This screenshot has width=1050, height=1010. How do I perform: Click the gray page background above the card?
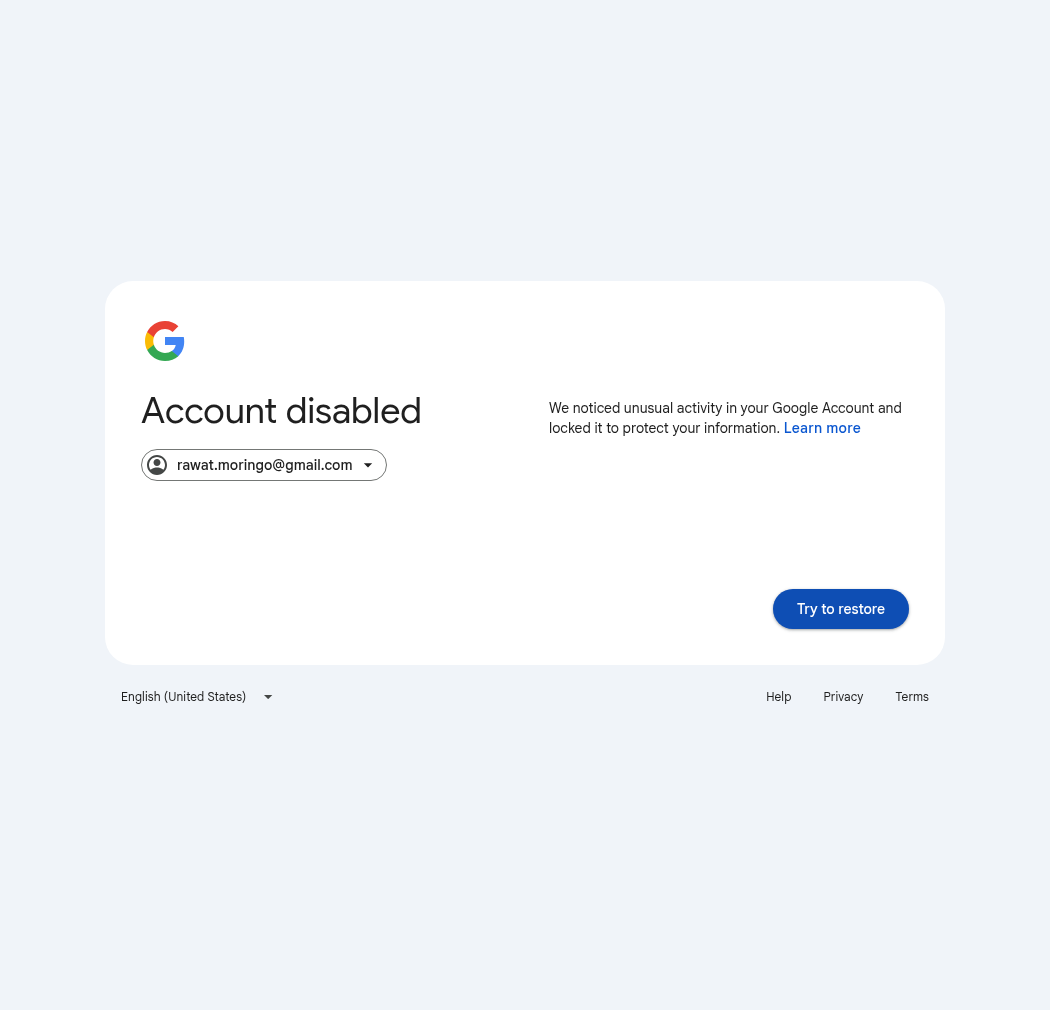(x=525, y=134)
